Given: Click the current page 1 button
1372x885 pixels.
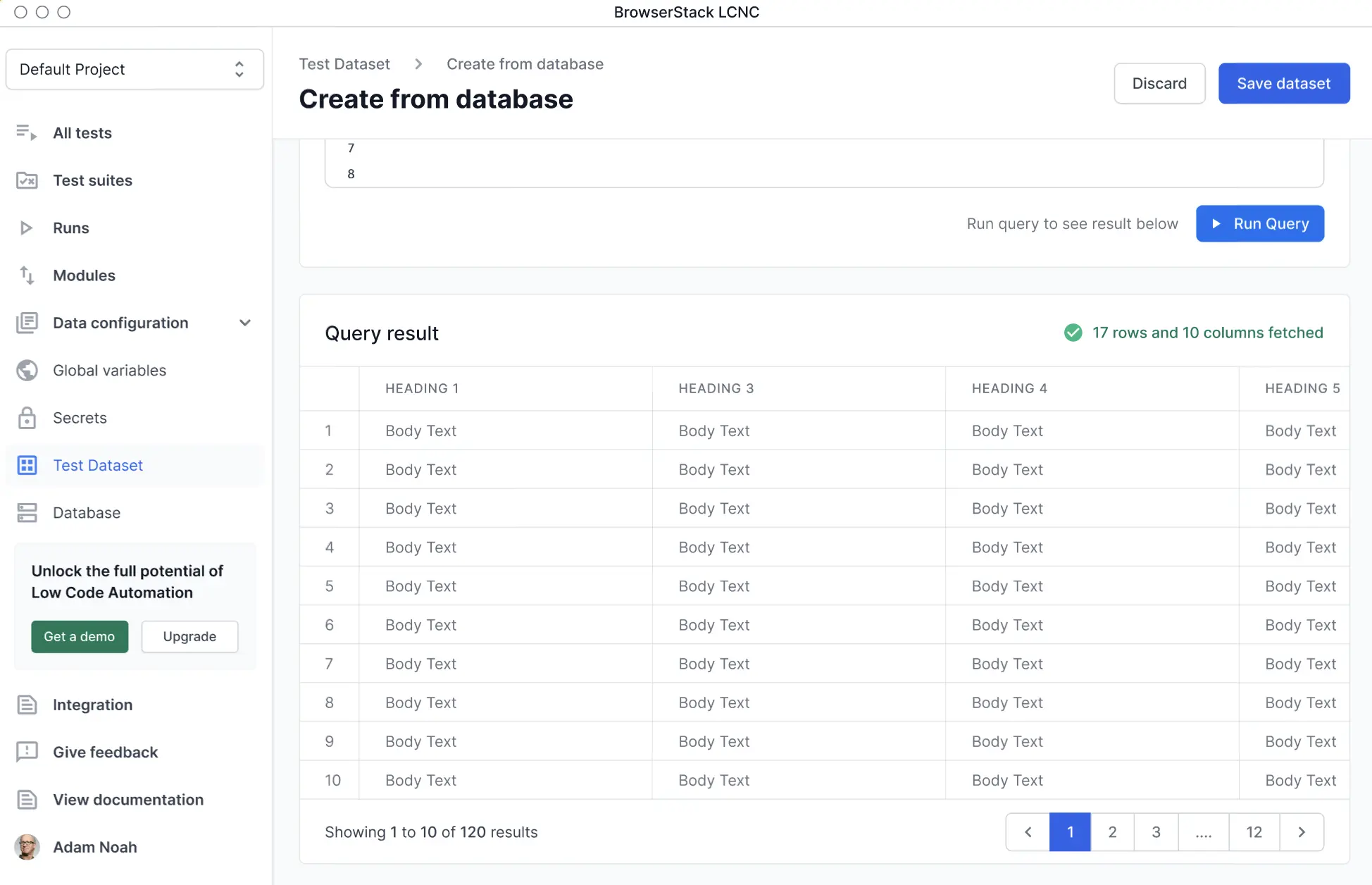Looking at the screenshot, I should pos(1070,832).
